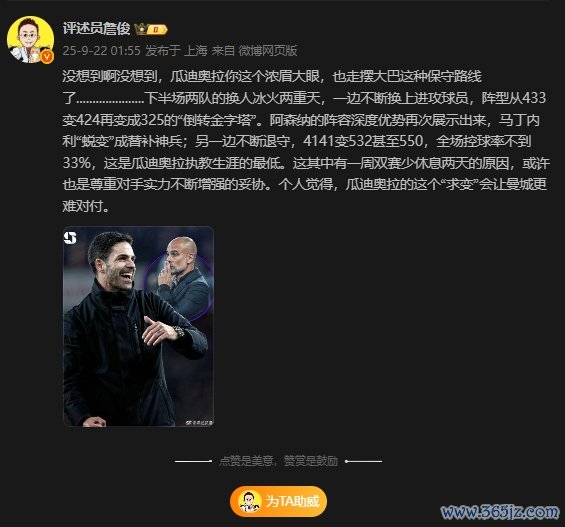Click the orange level II VIP tag
The image size is (565, 527).
coord(157,29)
